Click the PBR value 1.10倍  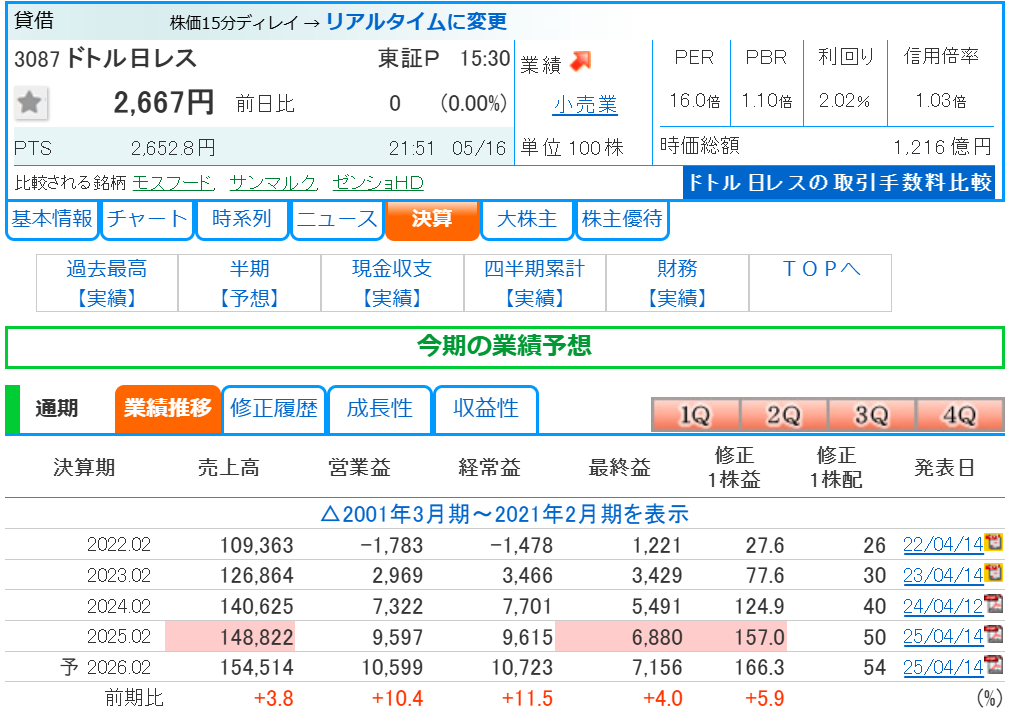coord(767,101)
